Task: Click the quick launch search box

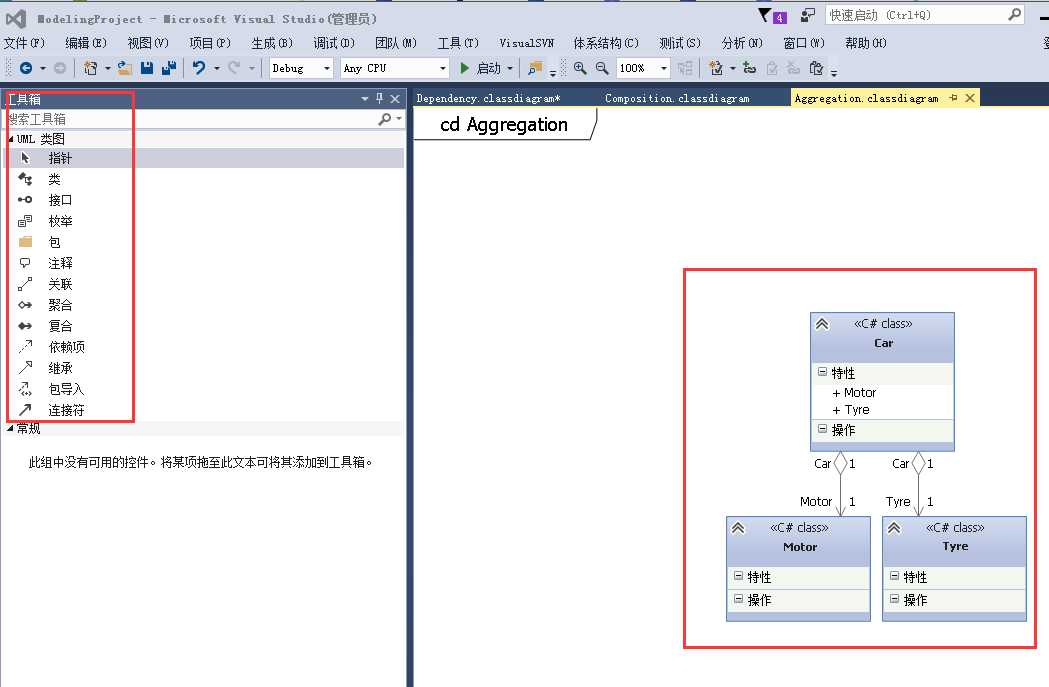Action: click(x=925, y=15)
